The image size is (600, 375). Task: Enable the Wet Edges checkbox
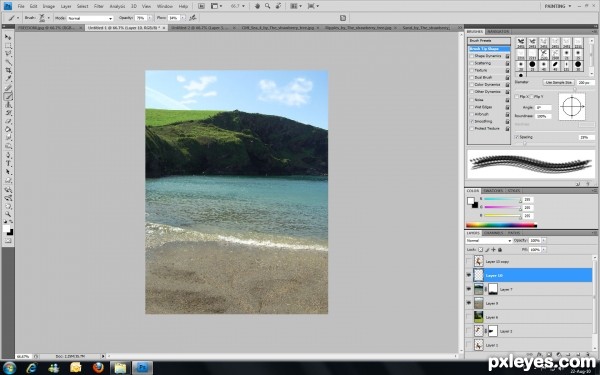472,107
